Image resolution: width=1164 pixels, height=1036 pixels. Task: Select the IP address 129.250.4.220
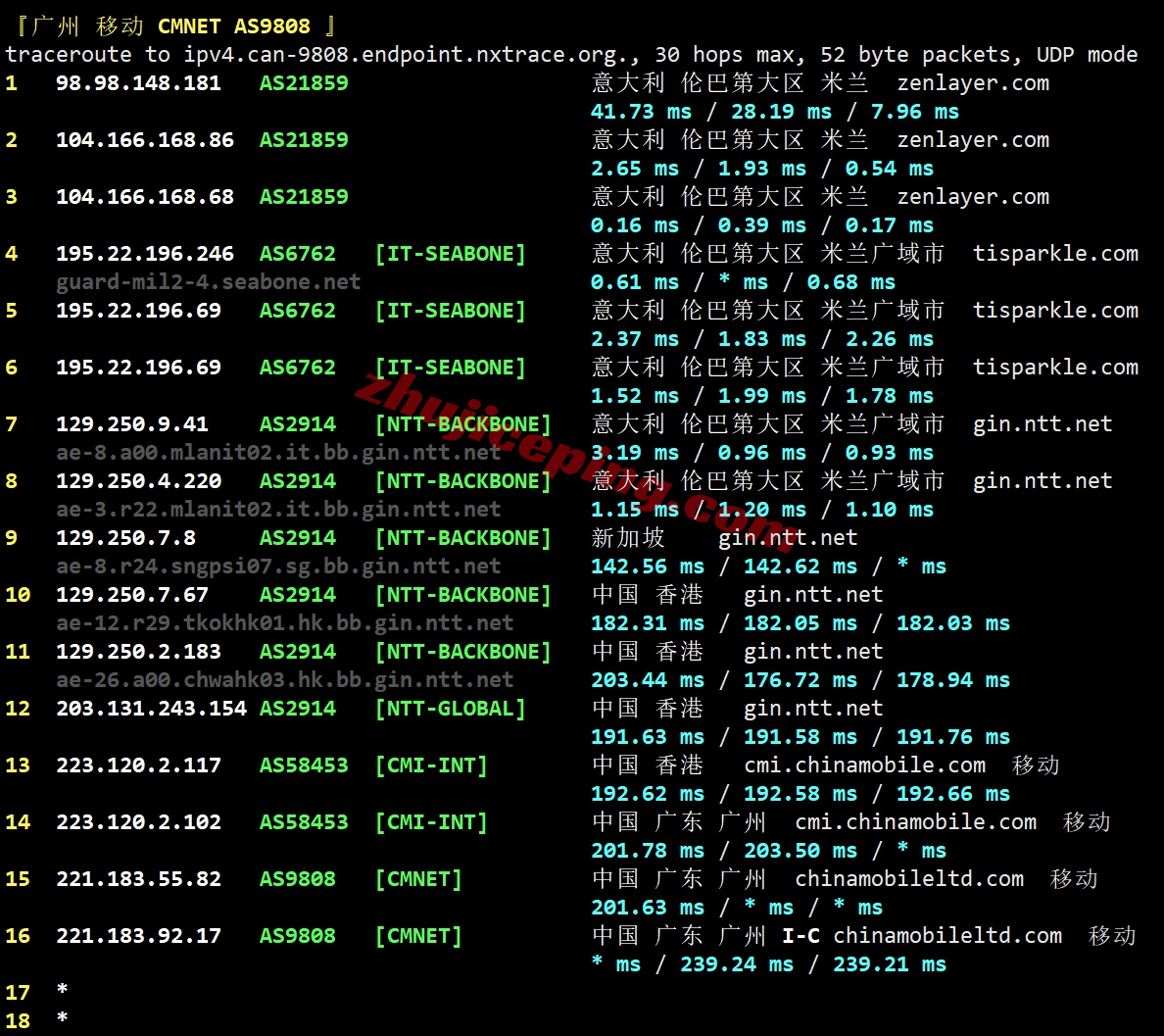tap(139, 481)
